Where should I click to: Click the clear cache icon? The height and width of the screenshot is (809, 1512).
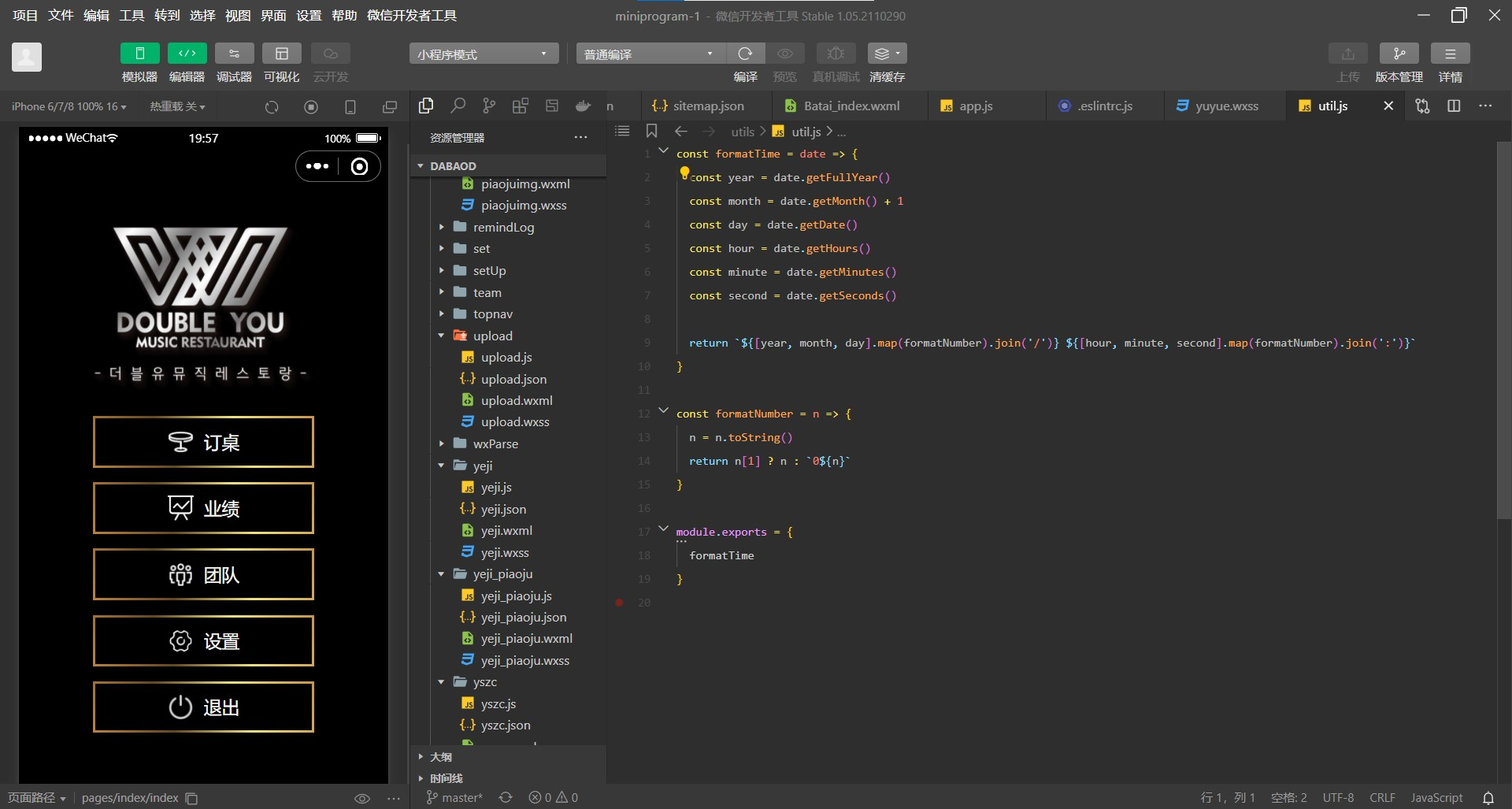[887, 54]
